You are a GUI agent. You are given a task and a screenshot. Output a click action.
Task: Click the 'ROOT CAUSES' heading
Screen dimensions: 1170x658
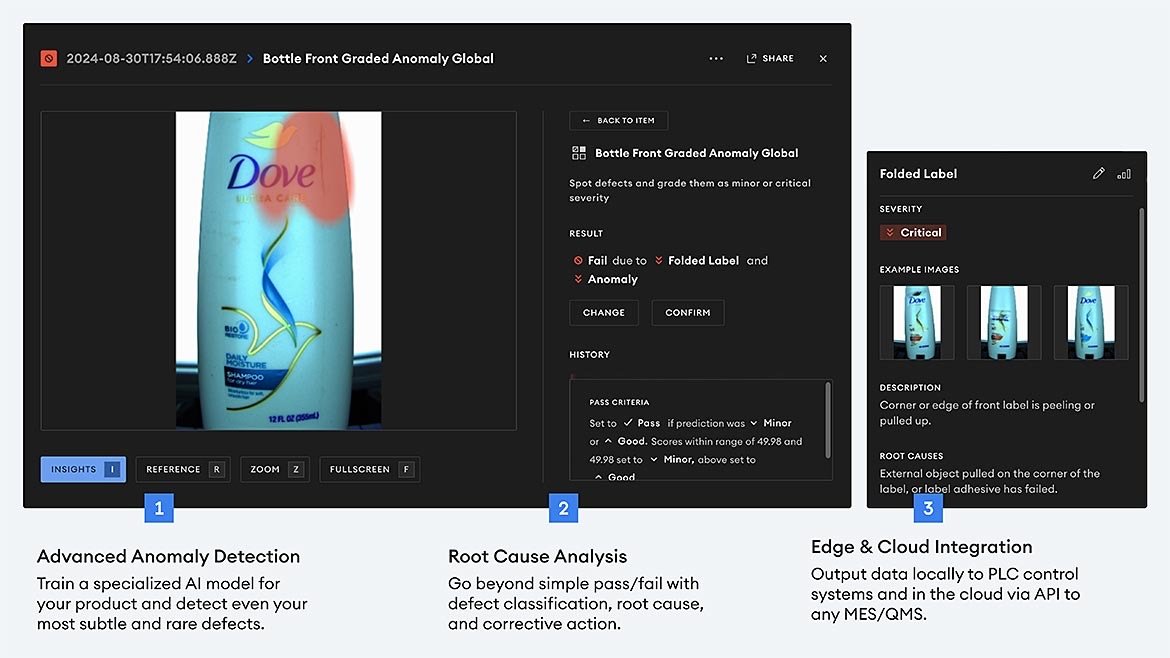911,456
